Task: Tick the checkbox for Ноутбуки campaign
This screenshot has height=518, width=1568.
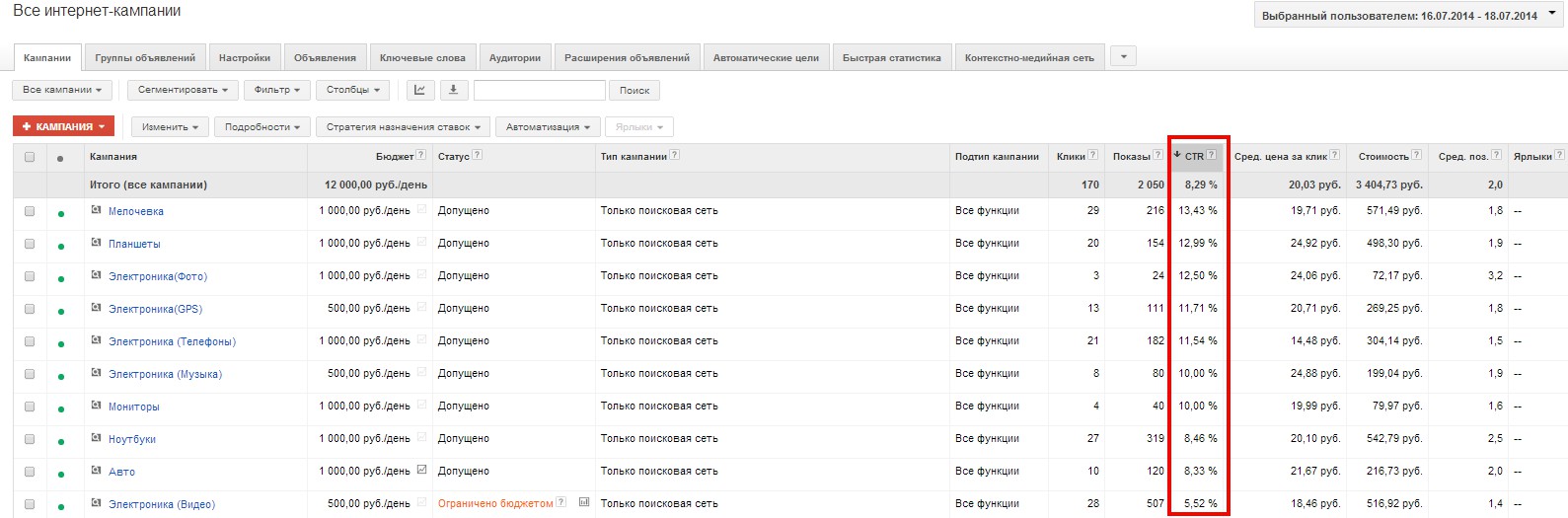Action: tap(30, 439)
